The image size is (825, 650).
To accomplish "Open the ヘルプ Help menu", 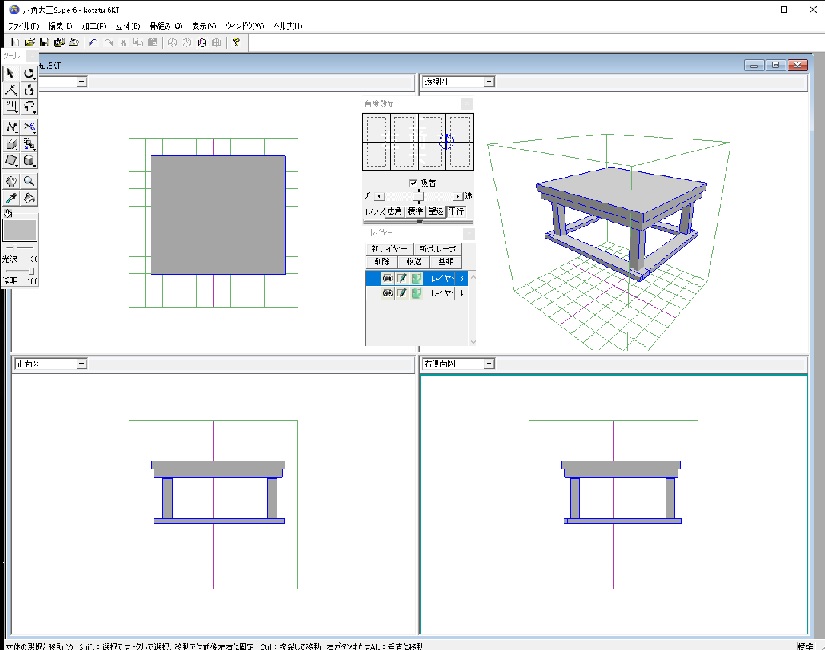I will pyautogui.click(x=287, y=26).
